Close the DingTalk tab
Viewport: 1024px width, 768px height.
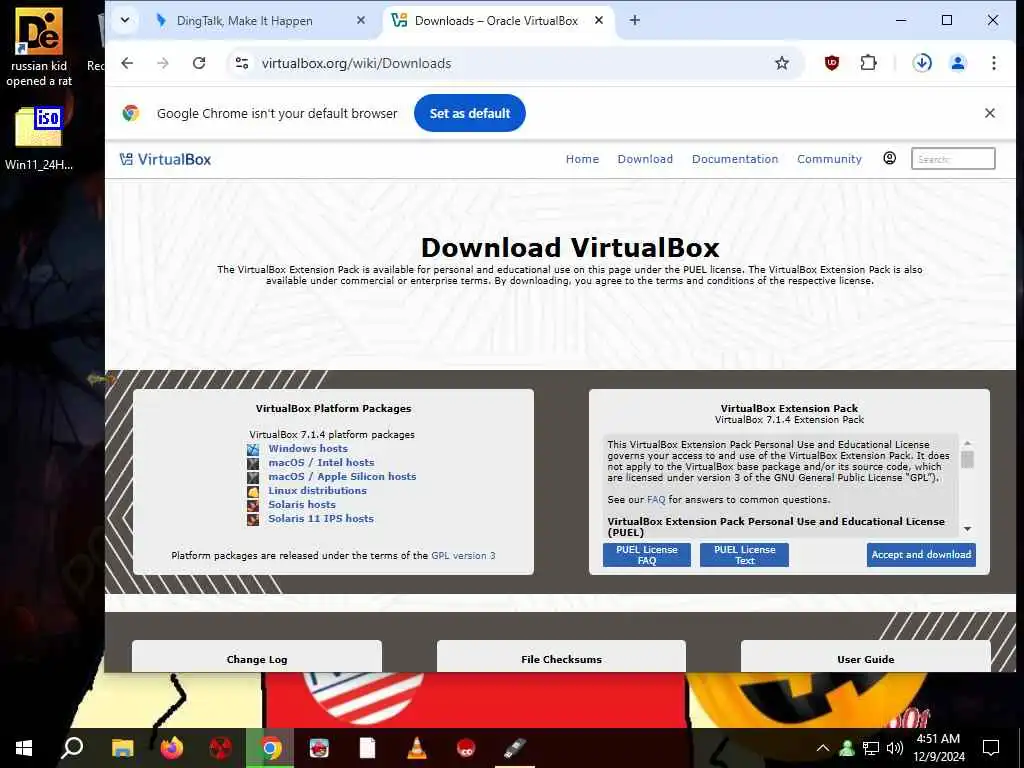pyautogui.click(x=360, y=21)
